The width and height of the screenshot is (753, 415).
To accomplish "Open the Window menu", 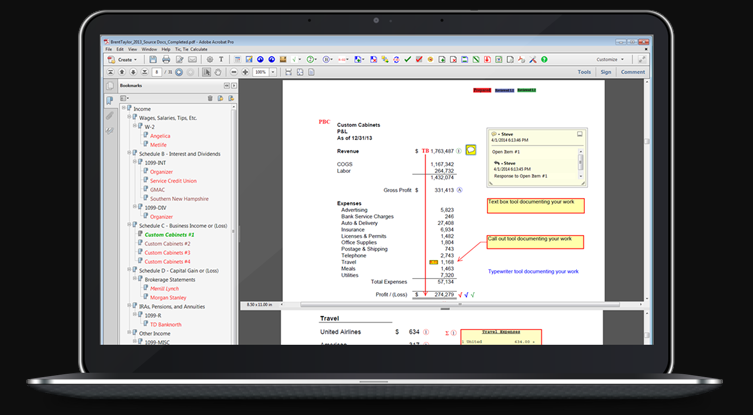I will click(x=149, y=49).
